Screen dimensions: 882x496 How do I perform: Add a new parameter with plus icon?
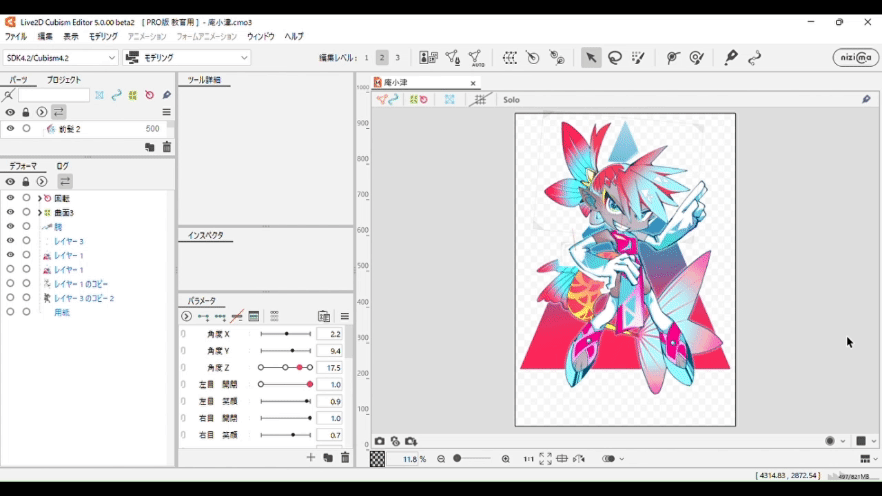[x=310, y=458]
